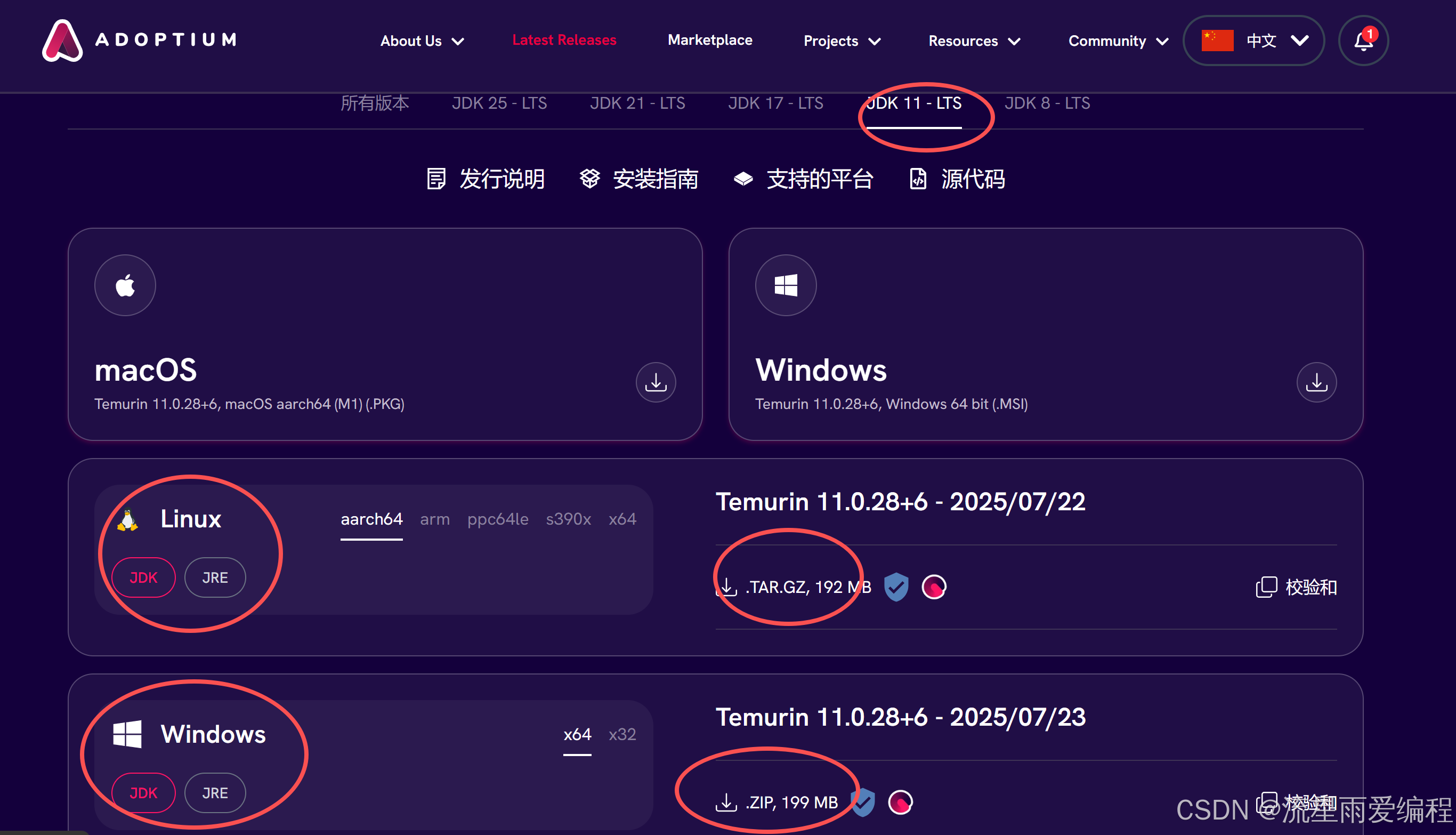Click the Linux blue shield verification icon
Viewport: 1456px width, 835px height.
coord(896,587)
